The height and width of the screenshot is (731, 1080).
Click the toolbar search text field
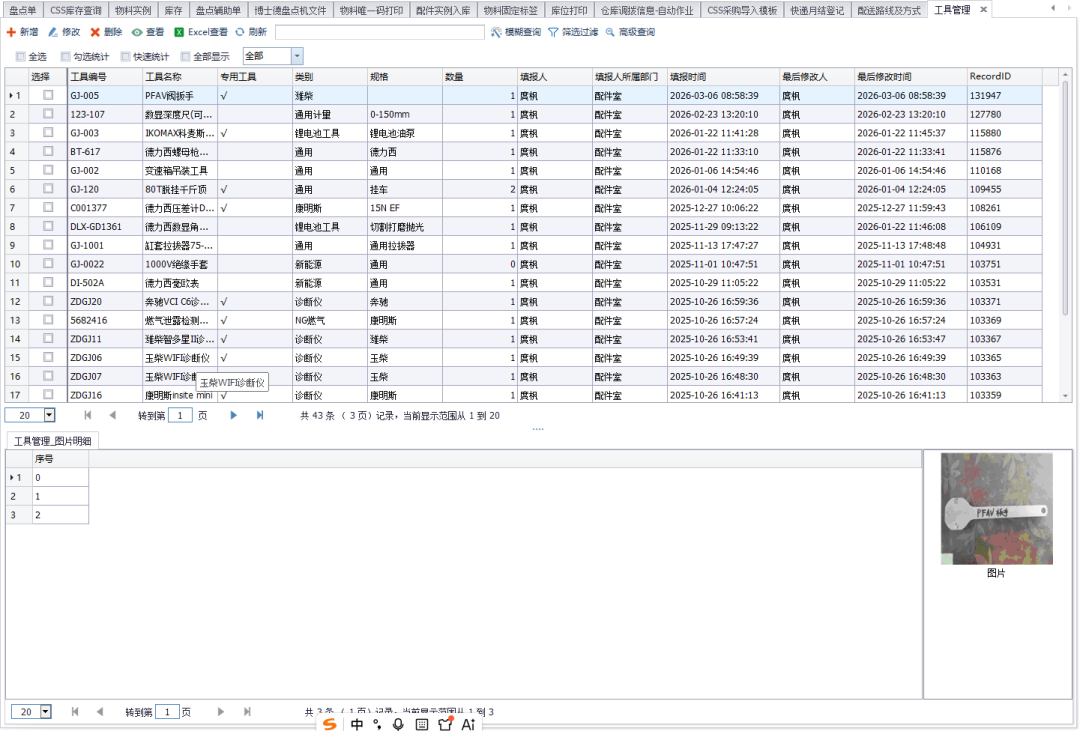point(380,32)
